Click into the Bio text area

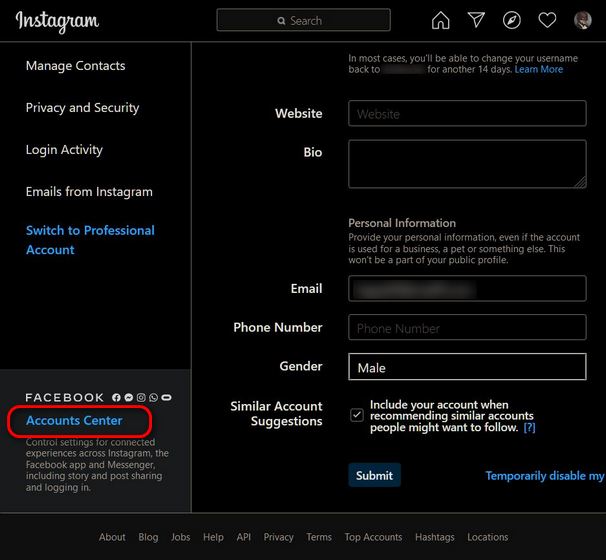coord(467,164)
